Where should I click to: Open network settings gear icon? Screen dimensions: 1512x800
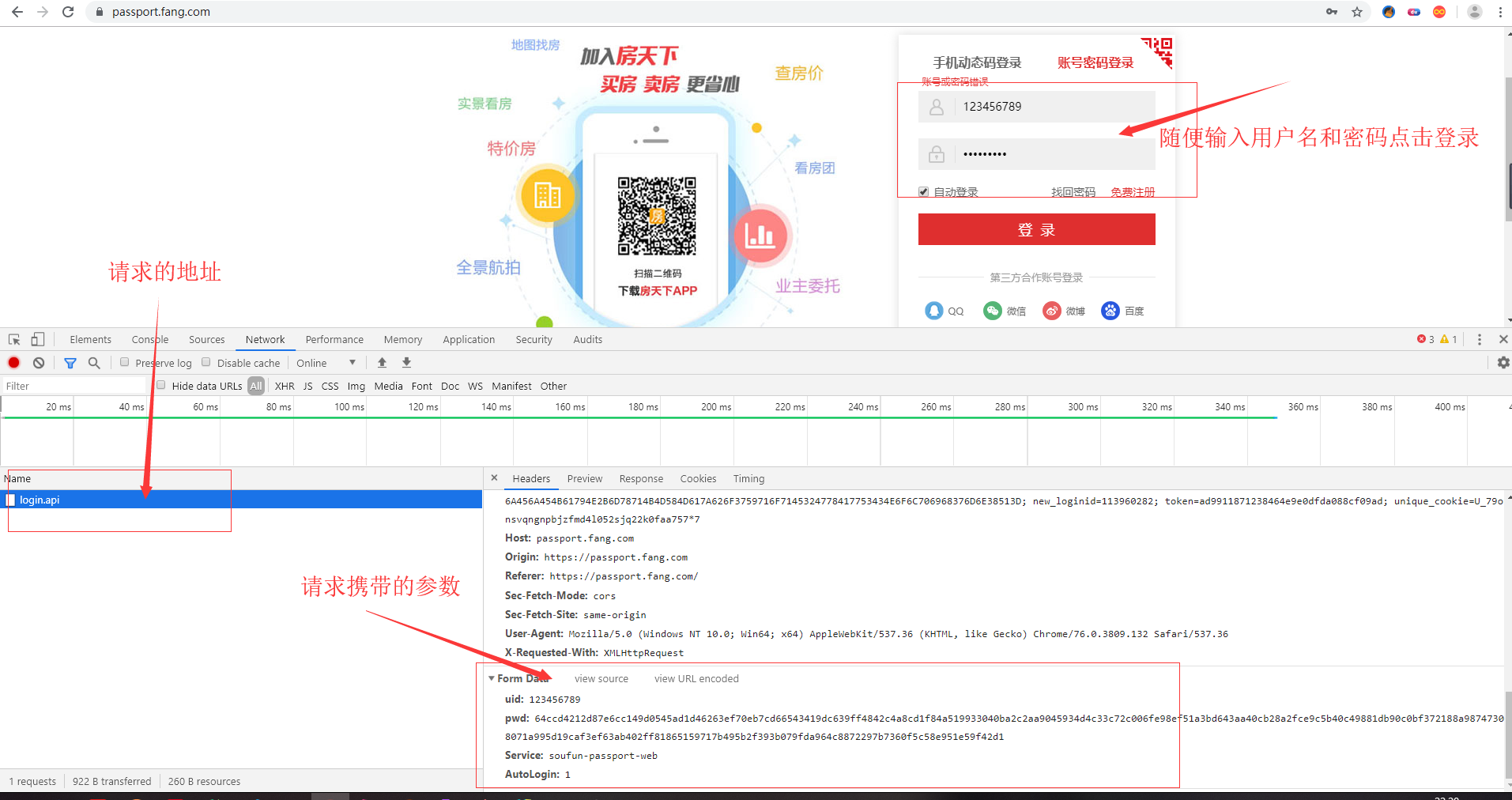(1503, 362)
